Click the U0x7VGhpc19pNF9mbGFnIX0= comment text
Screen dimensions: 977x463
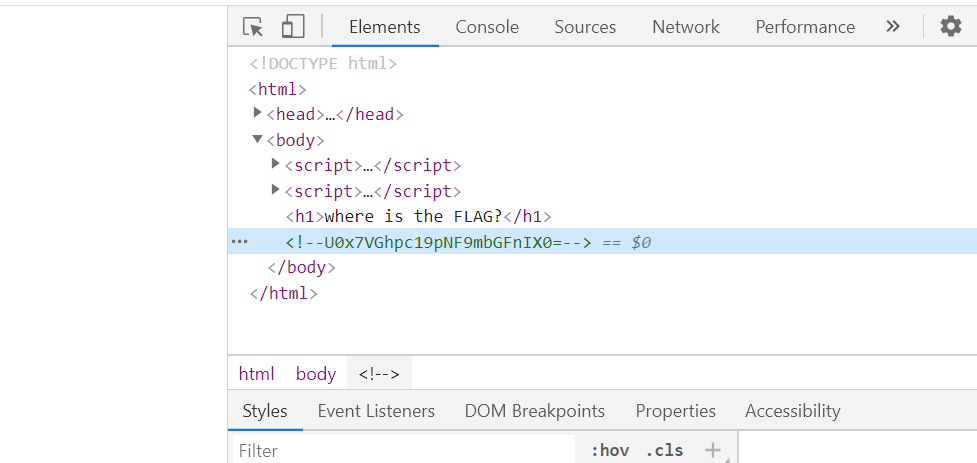[x=444, y=242]
